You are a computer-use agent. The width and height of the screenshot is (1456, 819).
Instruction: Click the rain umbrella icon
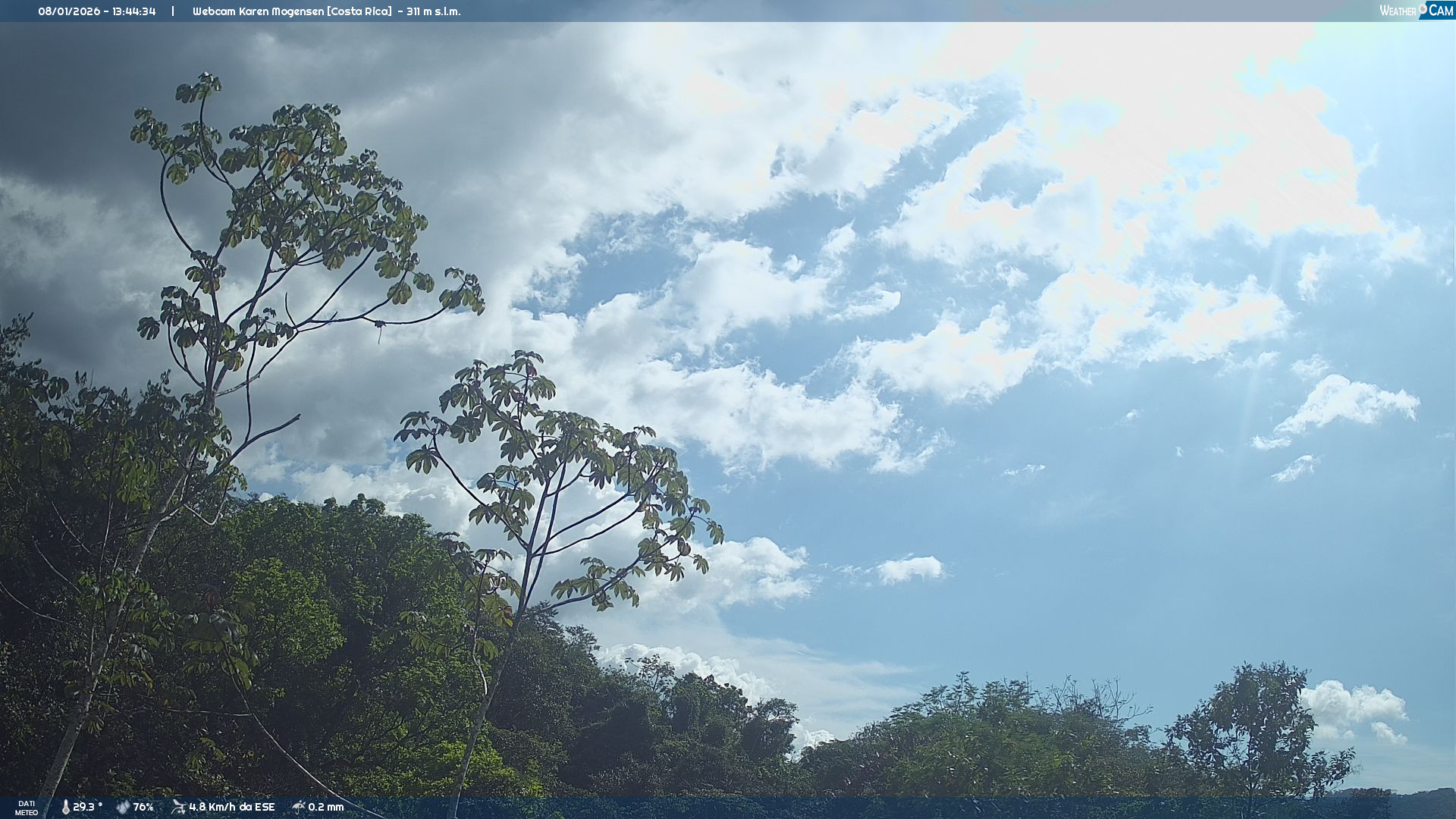click(x=299, y=807)
